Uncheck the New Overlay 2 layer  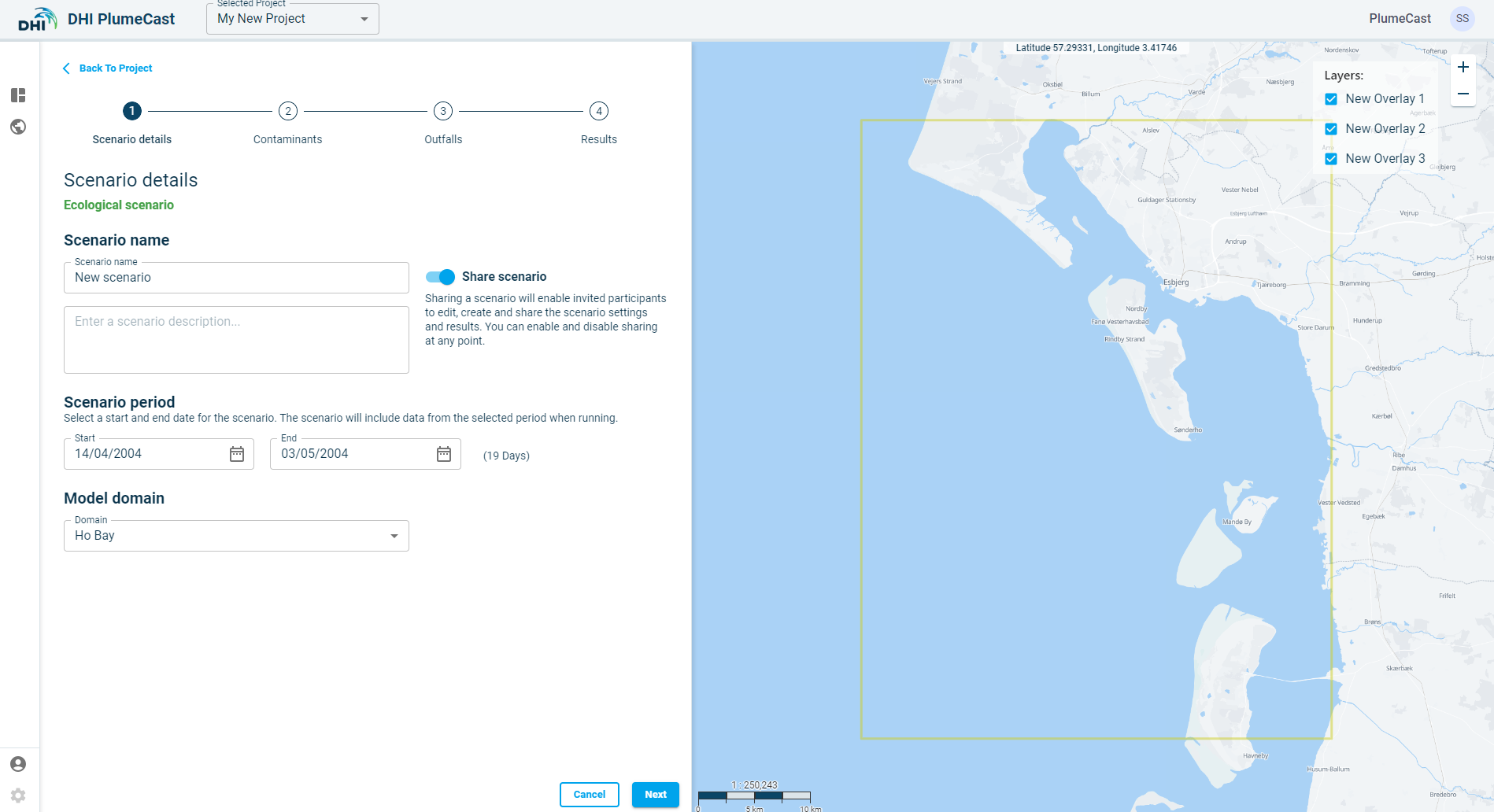(x=1331, y=129)
